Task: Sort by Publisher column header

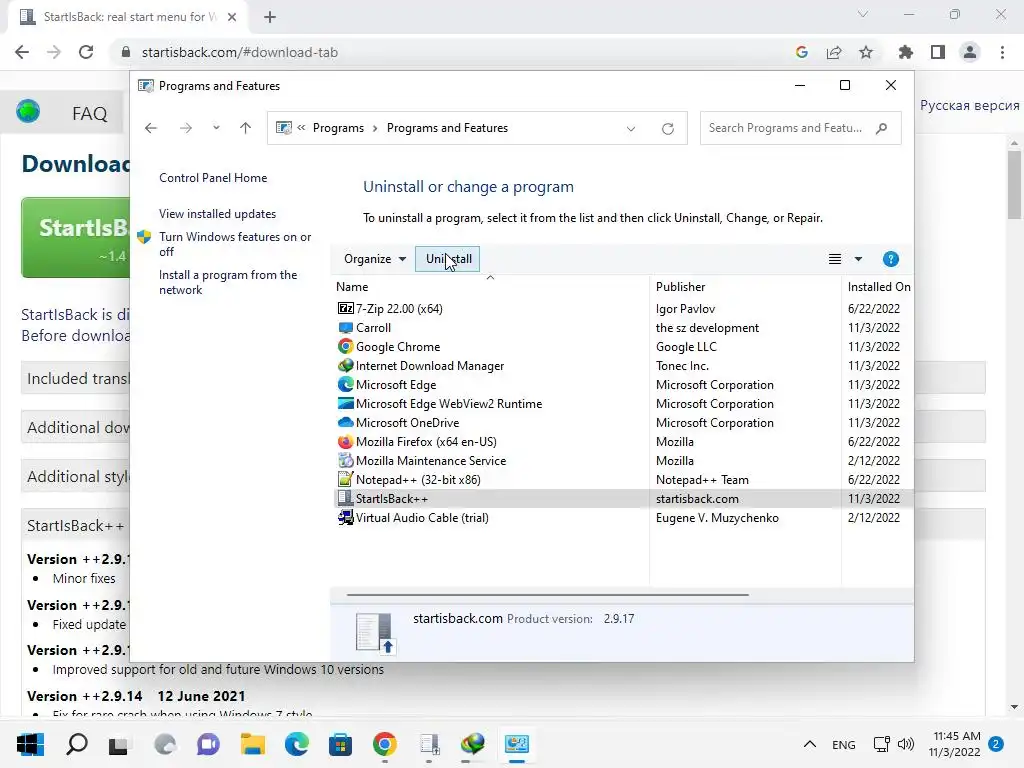Action: [x=745, y=287]
